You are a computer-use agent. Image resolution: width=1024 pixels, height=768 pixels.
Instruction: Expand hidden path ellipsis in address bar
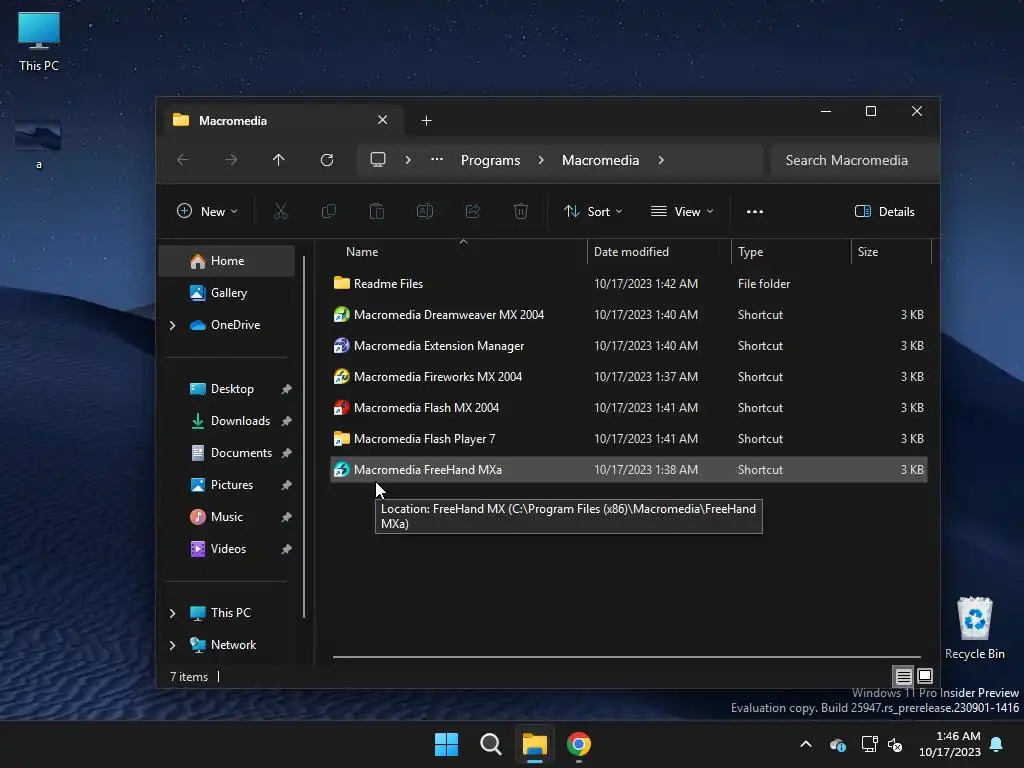click(x=437, y=160)
